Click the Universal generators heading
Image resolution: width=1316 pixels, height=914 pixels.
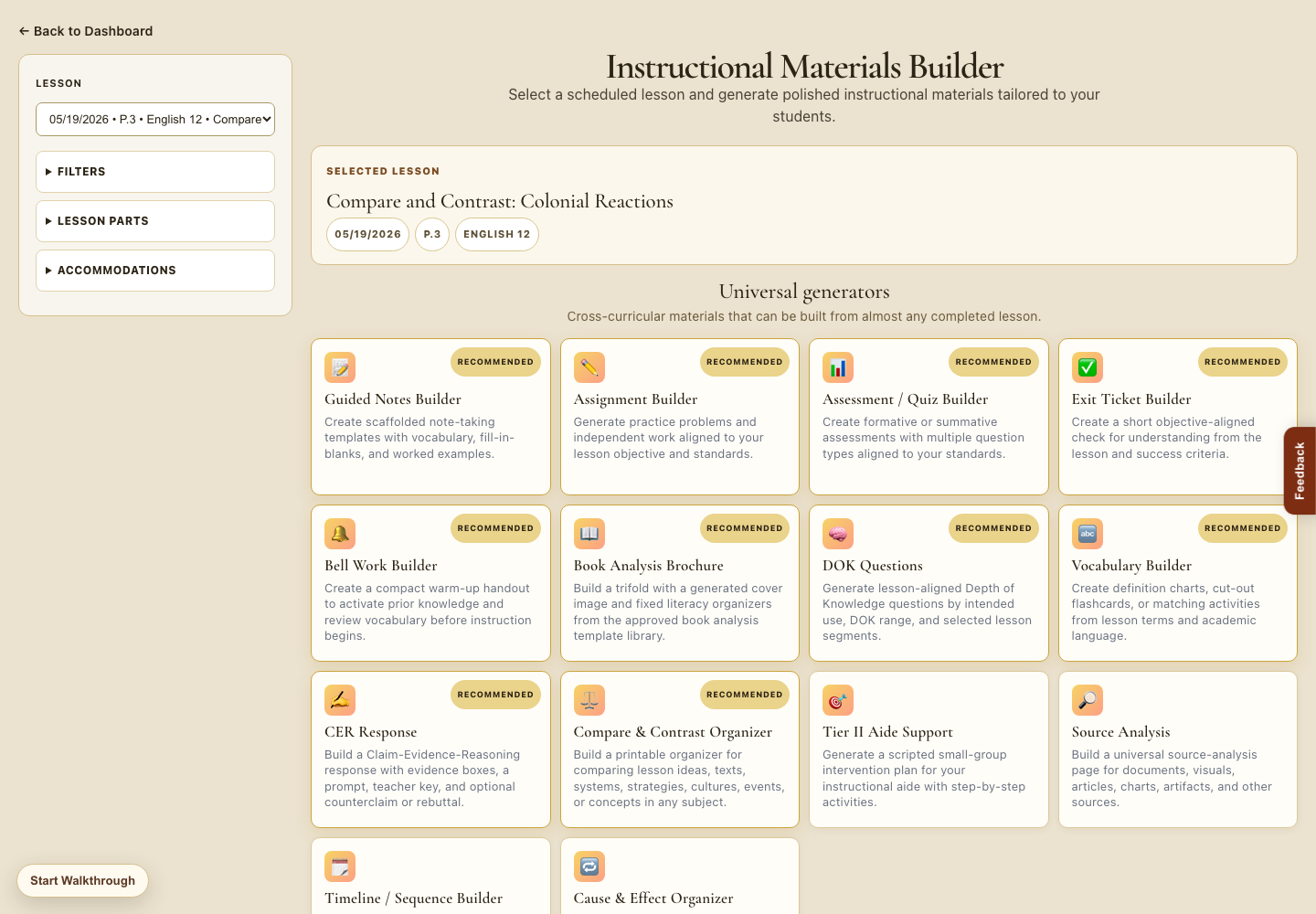804,292
